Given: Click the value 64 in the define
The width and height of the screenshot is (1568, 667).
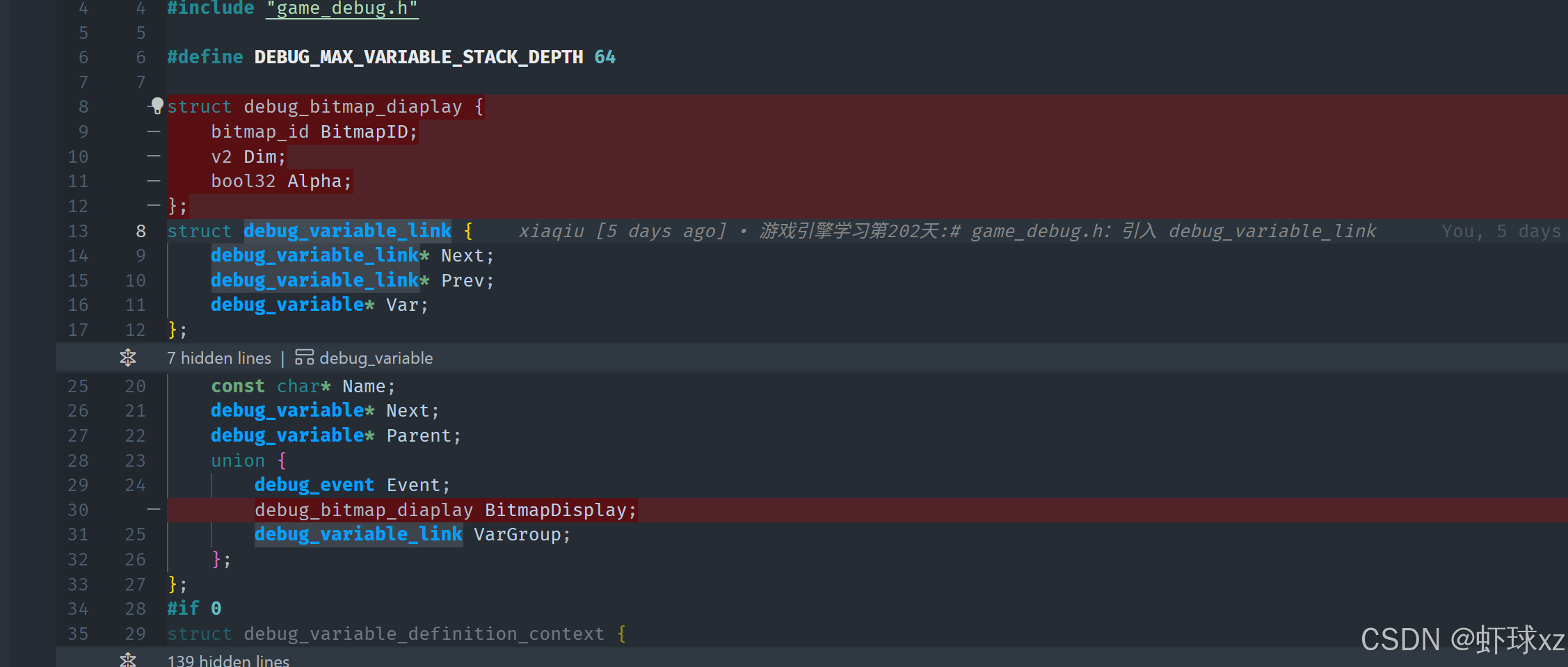Looking at the screenshot, I should (x=605, y=57).
